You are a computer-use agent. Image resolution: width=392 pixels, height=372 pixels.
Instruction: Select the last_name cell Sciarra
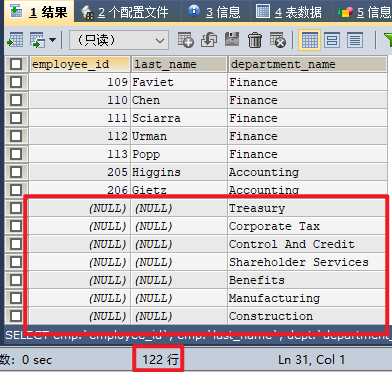pyautogui.click(x=179, y=118)
